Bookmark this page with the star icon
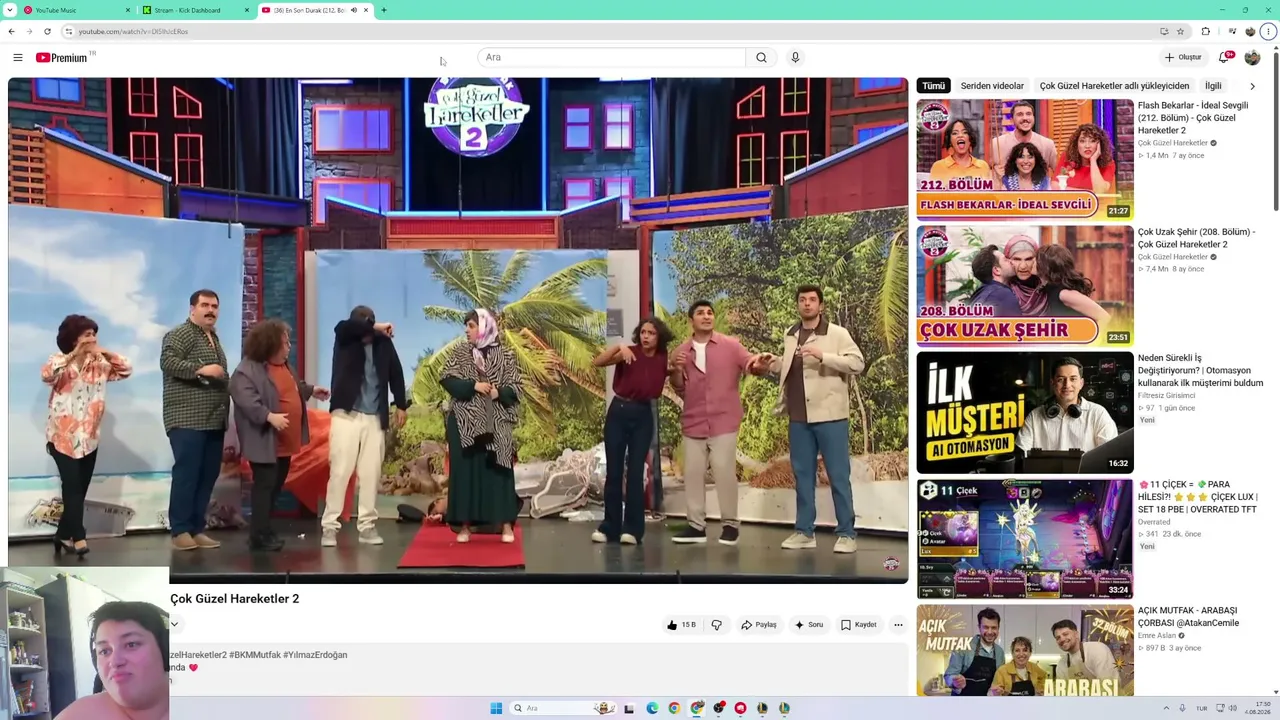The image size is (1280, 720). pyautogui.click(x=1180, y=31)
